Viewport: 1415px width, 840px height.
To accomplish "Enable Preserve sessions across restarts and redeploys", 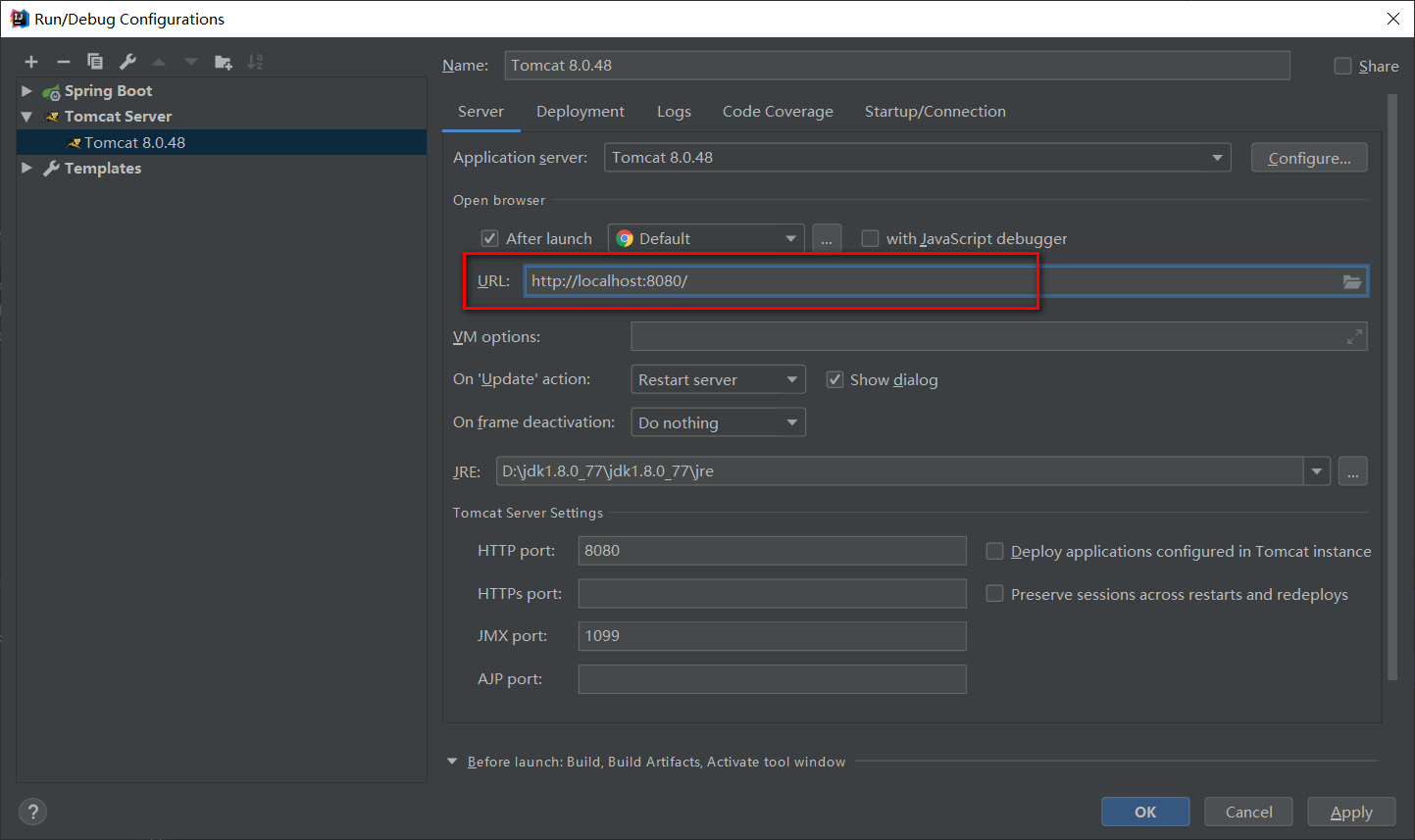I will [994, 594].
